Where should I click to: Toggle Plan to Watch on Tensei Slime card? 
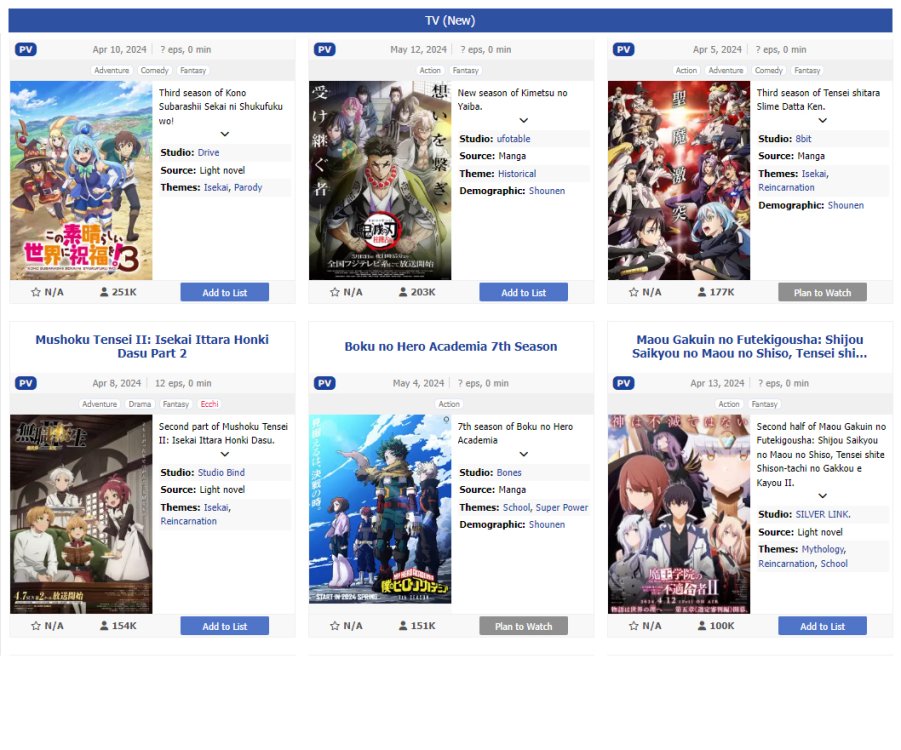[822, 292]
